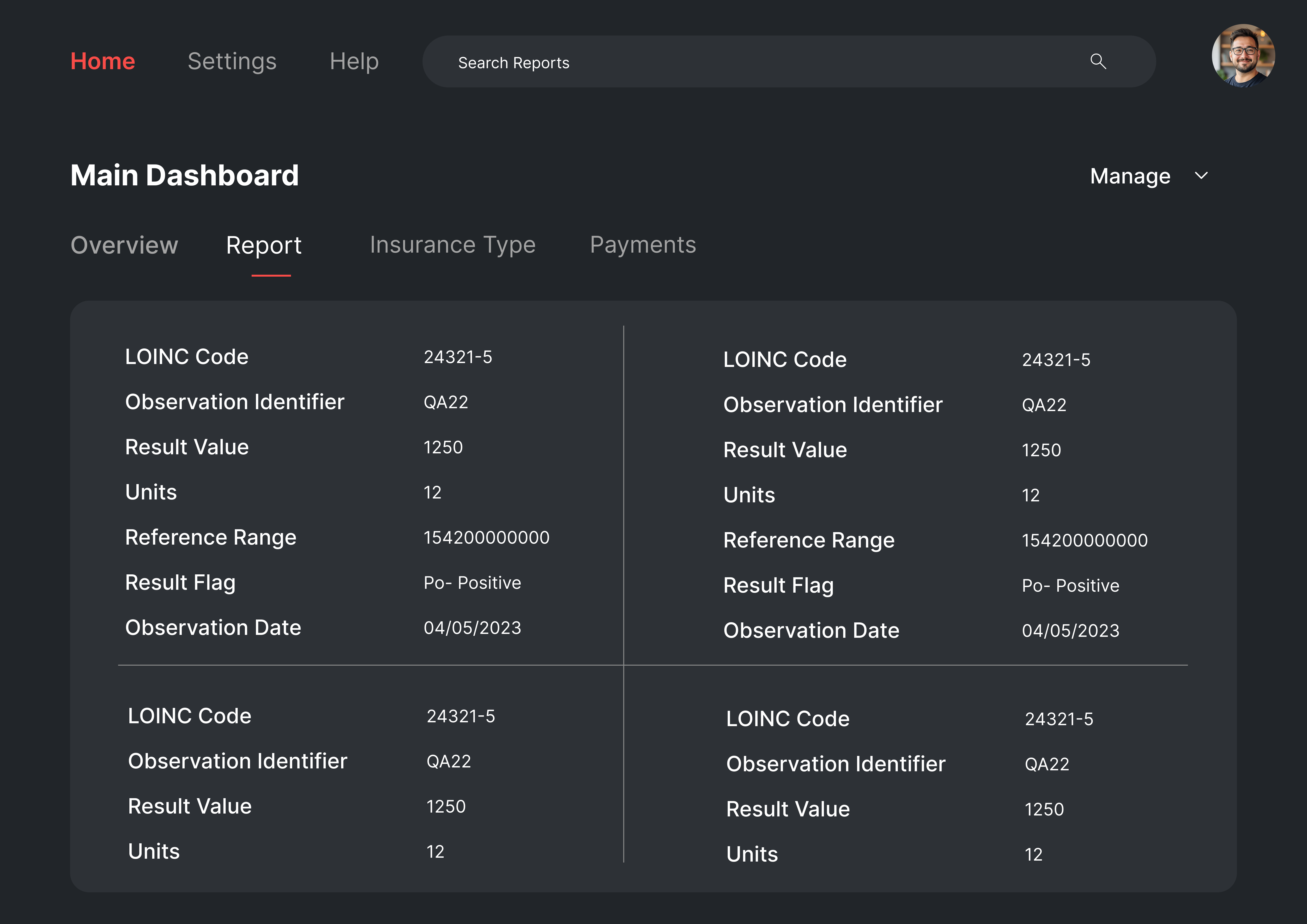Select the Report tab
The height and width of the screenshot is (924, 1307).
[264, 246]
